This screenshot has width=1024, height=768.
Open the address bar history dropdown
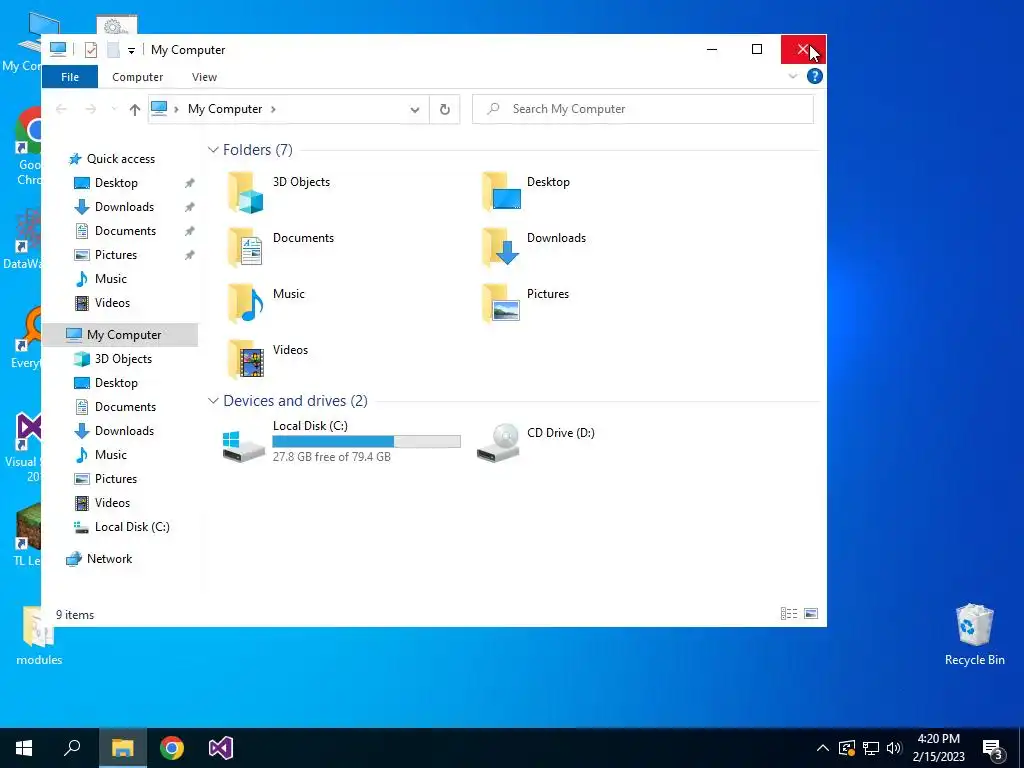415,110
